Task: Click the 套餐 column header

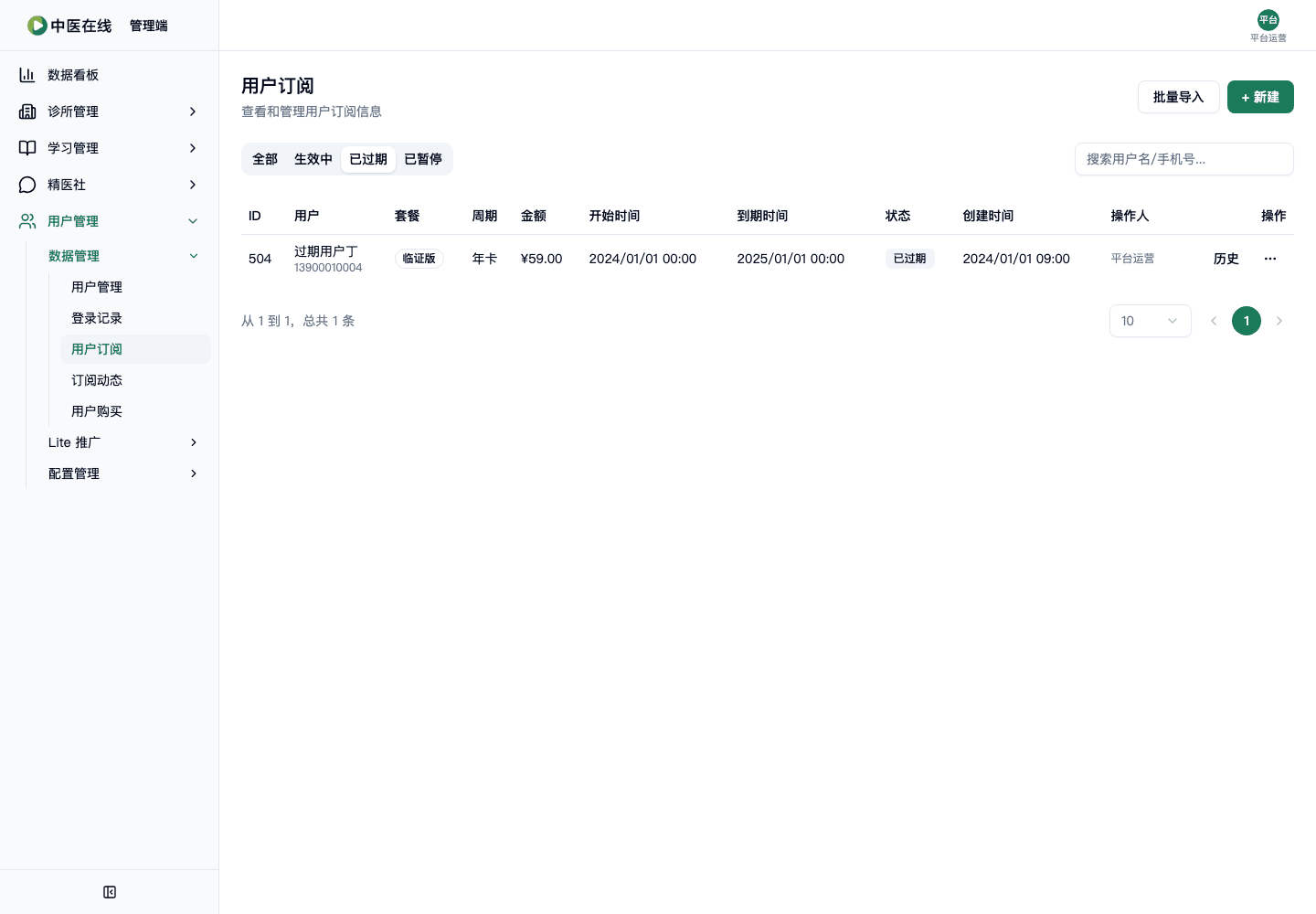Action: coord(408,216)
